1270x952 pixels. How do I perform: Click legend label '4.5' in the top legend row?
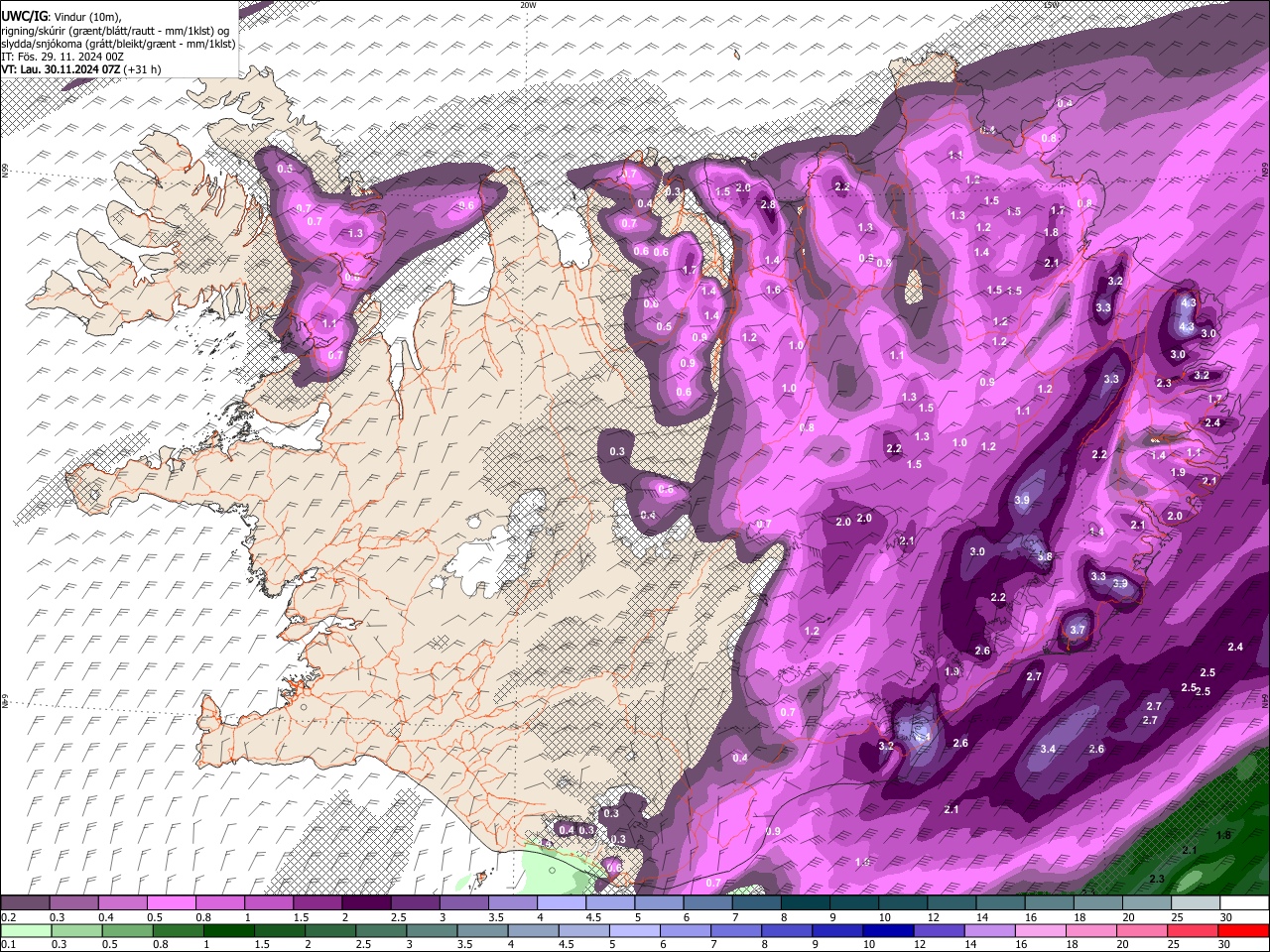point(593,917)
